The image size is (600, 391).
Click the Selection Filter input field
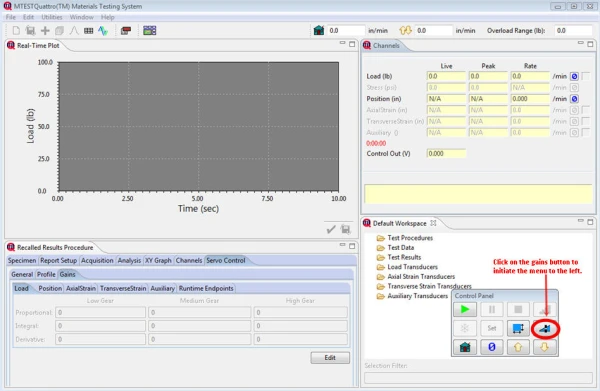coord(478,378)
